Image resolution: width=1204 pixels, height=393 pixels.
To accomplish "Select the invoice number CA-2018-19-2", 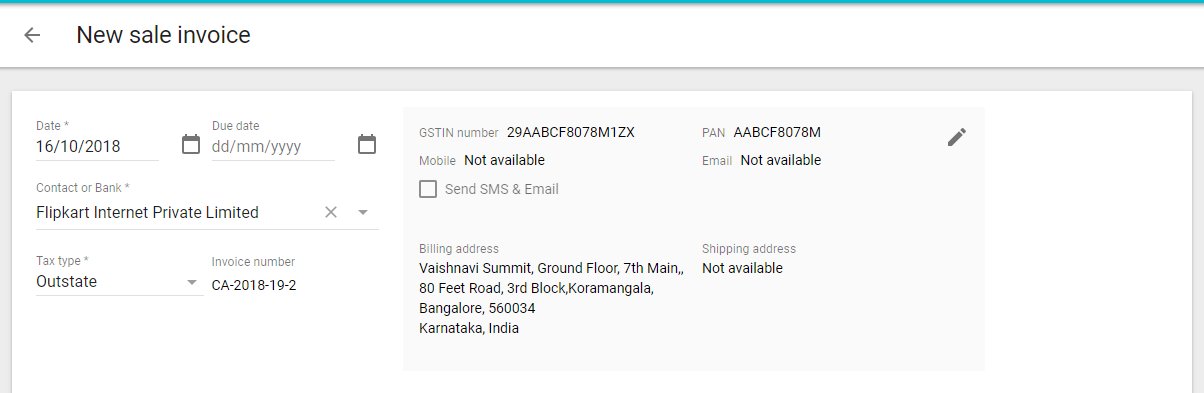I will [x=254, y=285].
